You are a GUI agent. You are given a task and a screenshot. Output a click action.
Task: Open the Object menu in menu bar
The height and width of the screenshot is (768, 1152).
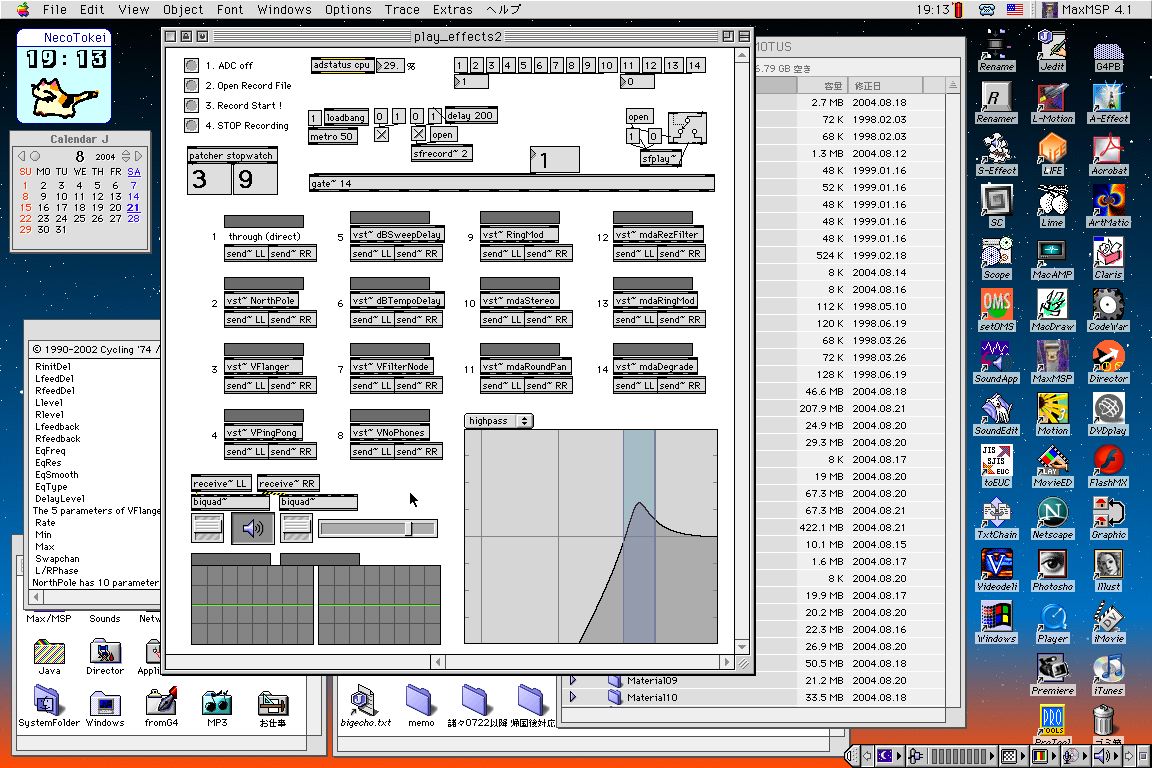click(183, 9)
